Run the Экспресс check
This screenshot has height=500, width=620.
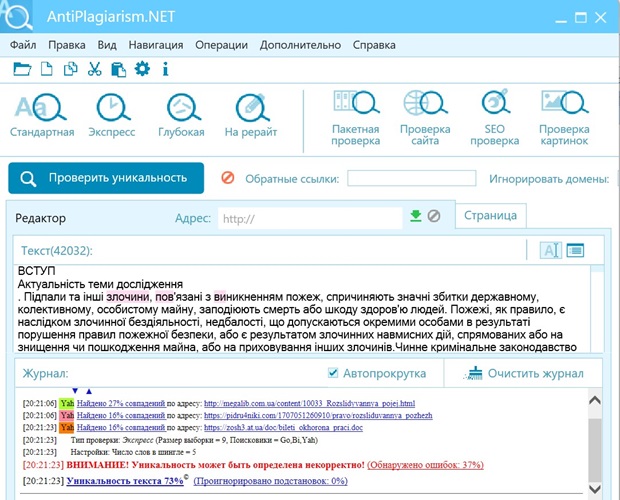pos(112,115)
